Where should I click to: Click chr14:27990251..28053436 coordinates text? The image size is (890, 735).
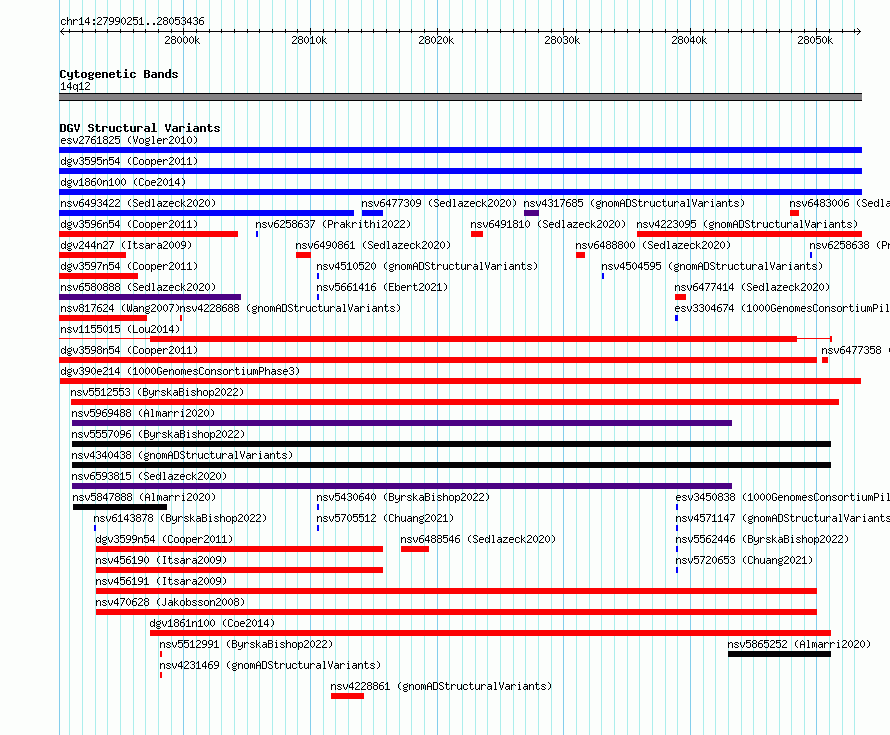(x=132, y=22)
